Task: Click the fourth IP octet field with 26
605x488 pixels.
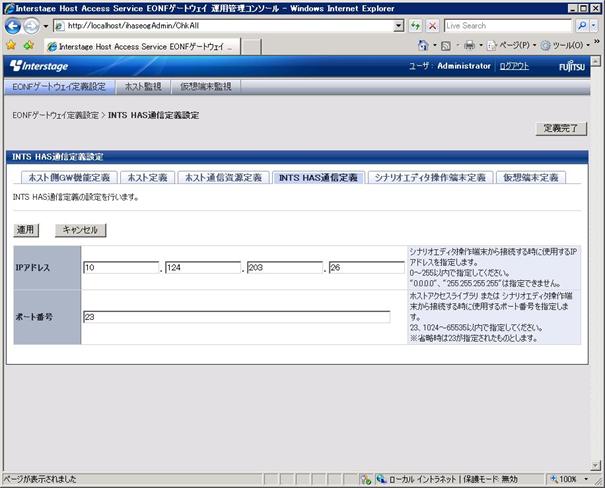Action: click(367, 267)
